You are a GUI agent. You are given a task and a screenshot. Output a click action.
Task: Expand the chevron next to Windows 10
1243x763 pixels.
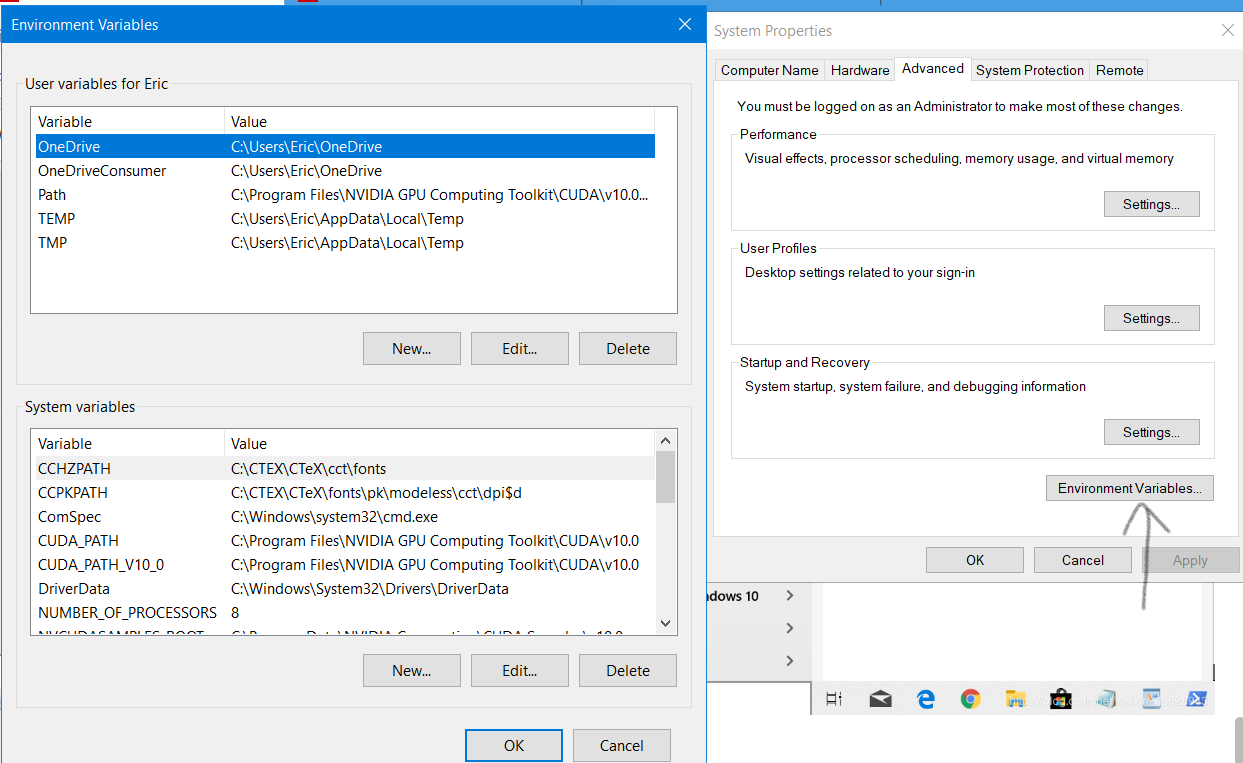click(x=790, y=596)
